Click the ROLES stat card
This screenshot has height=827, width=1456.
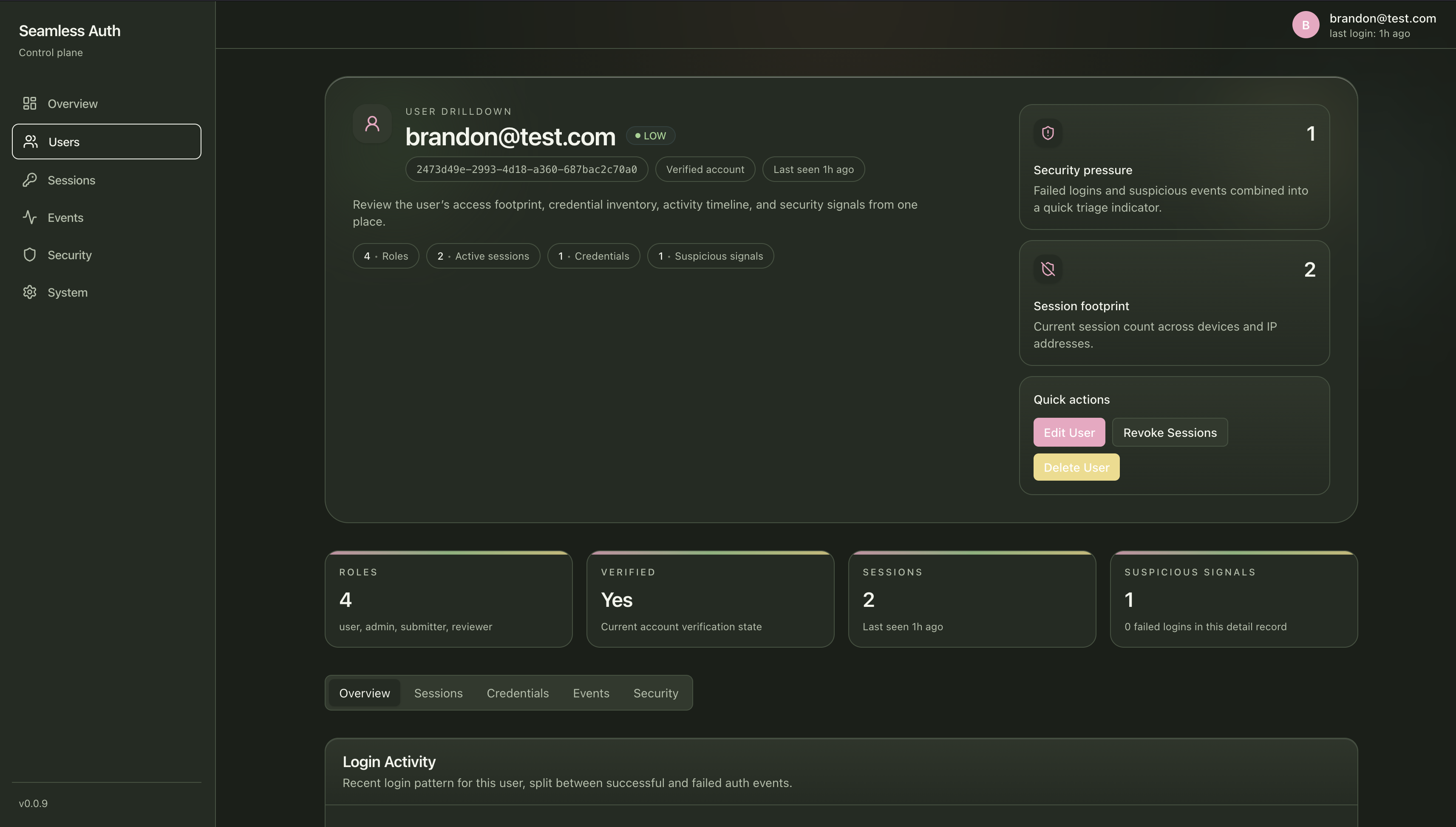pos(449,599)
